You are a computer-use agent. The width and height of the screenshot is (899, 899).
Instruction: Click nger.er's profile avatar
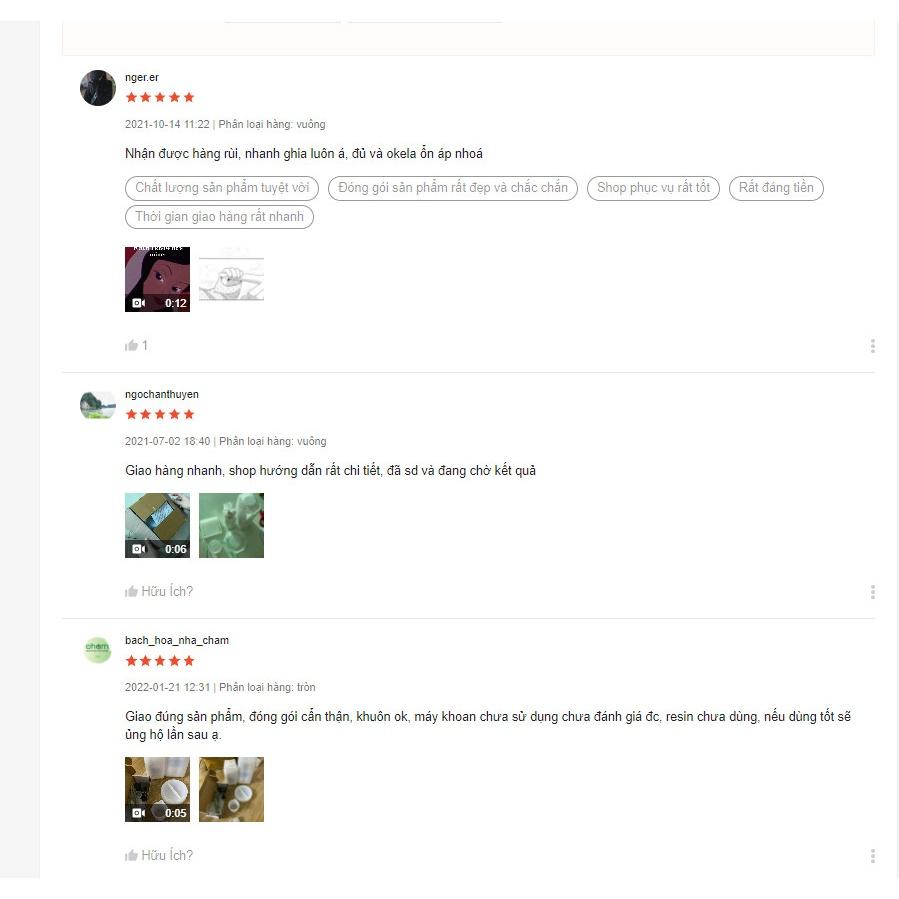tap(97, 88)
